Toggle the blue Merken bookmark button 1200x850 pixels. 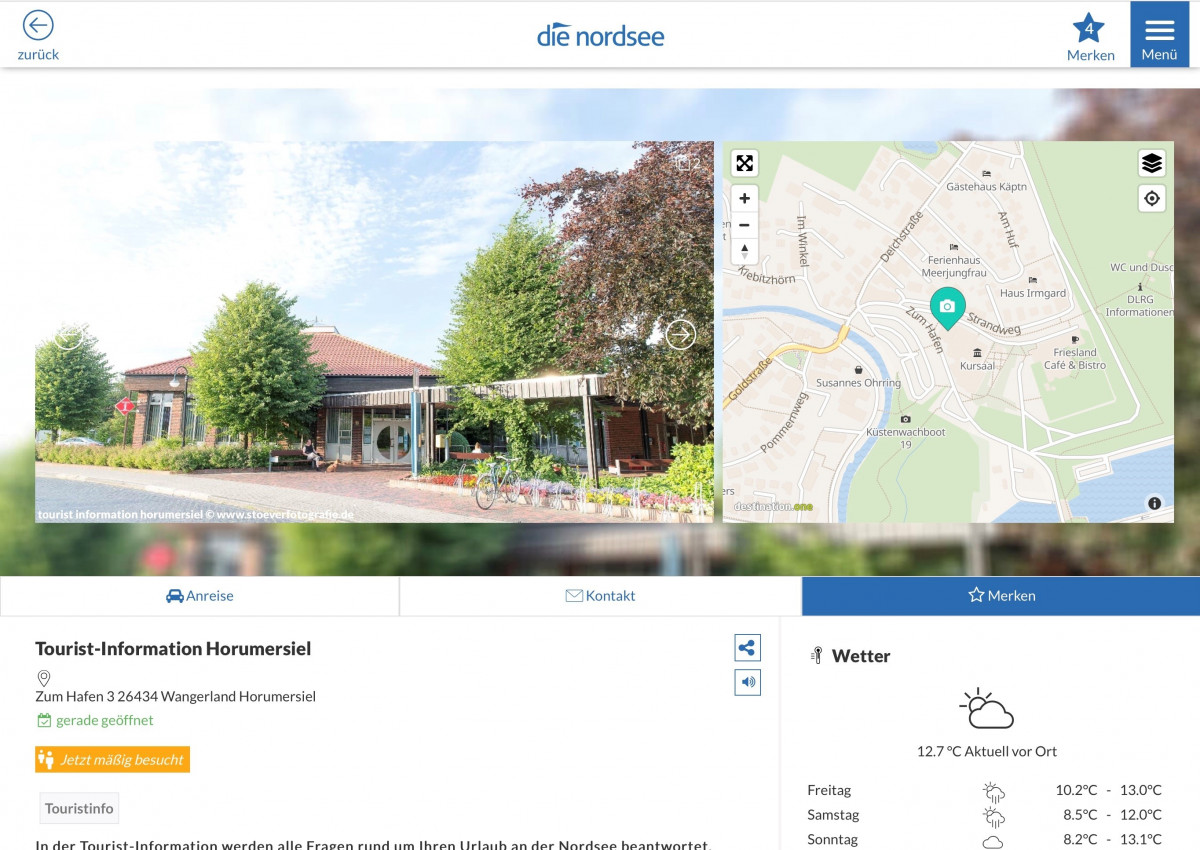click(x=1001, y=596)
